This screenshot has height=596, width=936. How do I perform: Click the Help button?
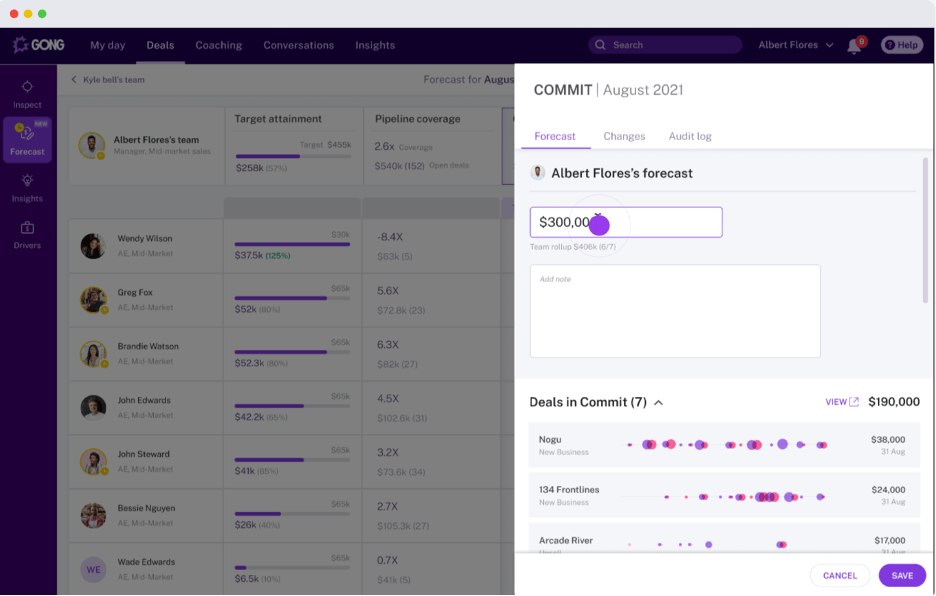click(x=901, y=45)
